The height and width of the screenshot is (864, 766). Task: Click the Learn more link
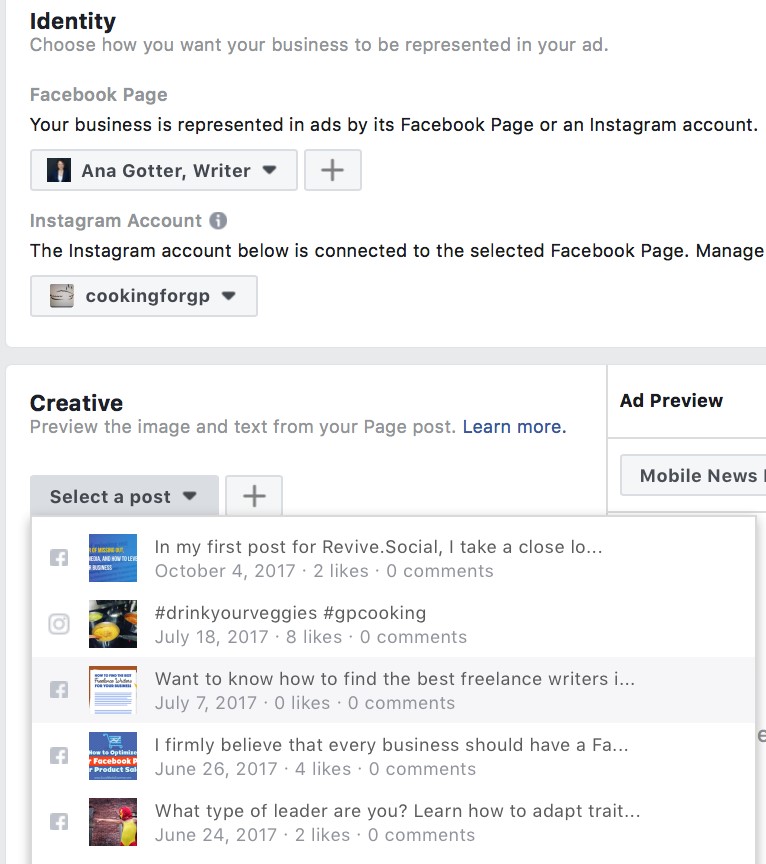pos(514,427)
